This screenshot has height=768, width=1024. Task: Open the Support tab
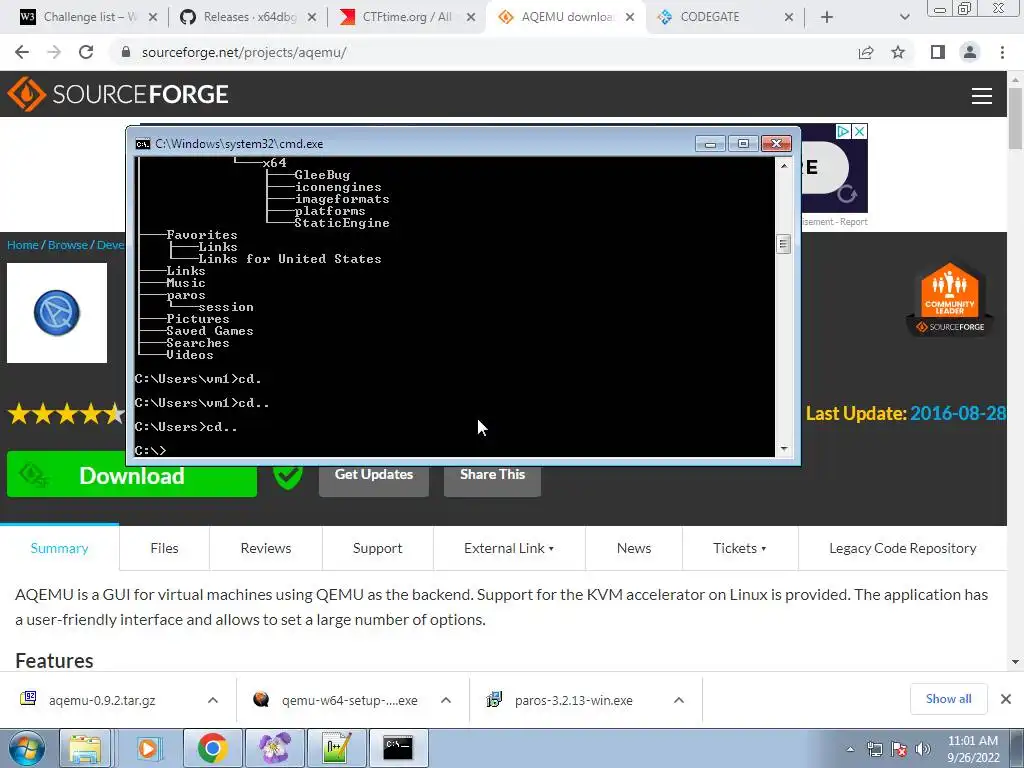377,548
